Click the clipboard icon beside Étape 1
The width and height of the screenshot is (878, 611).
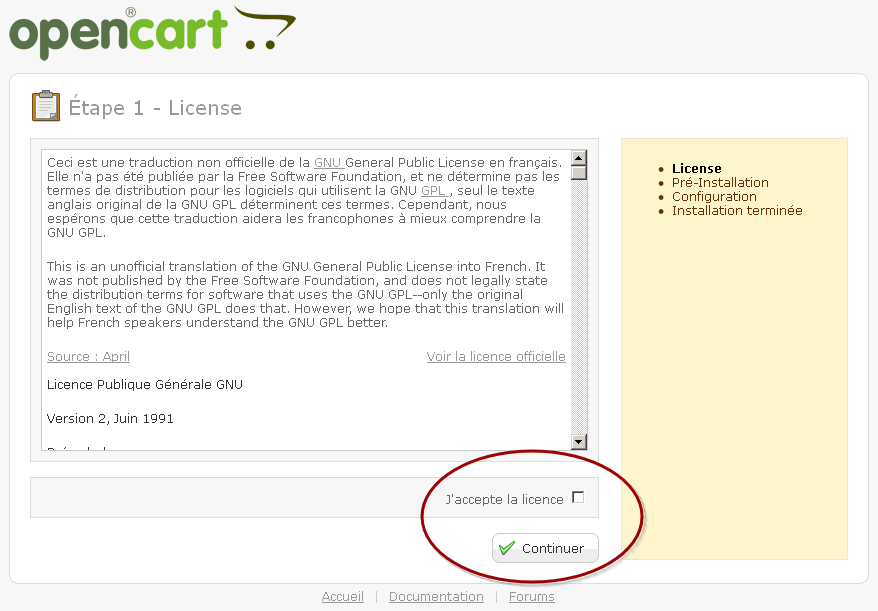pyautogui.click(x=46, y=106)
